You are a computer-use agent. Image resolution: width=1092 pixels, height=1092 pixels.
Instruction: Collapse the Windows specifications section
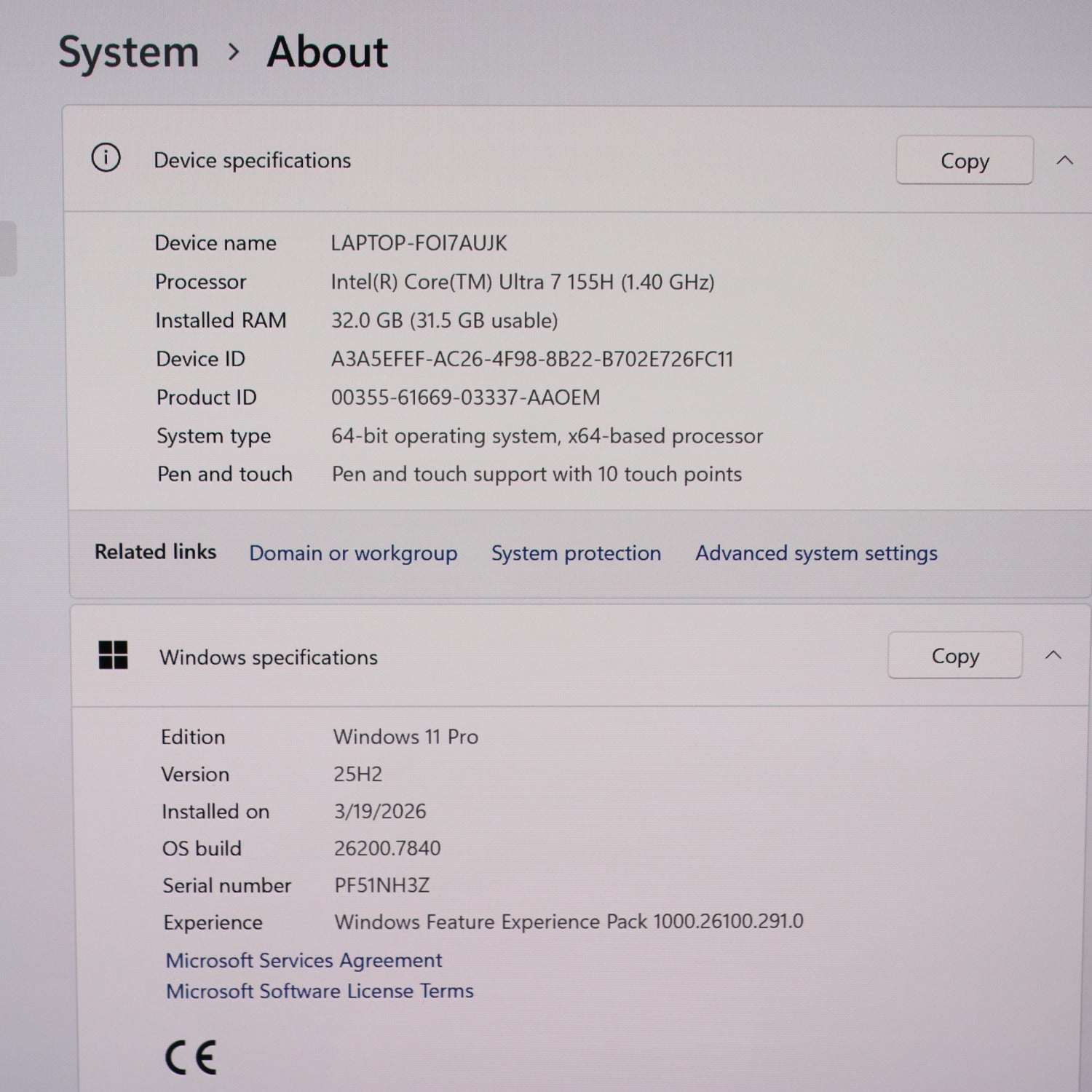coord(1053,655)
